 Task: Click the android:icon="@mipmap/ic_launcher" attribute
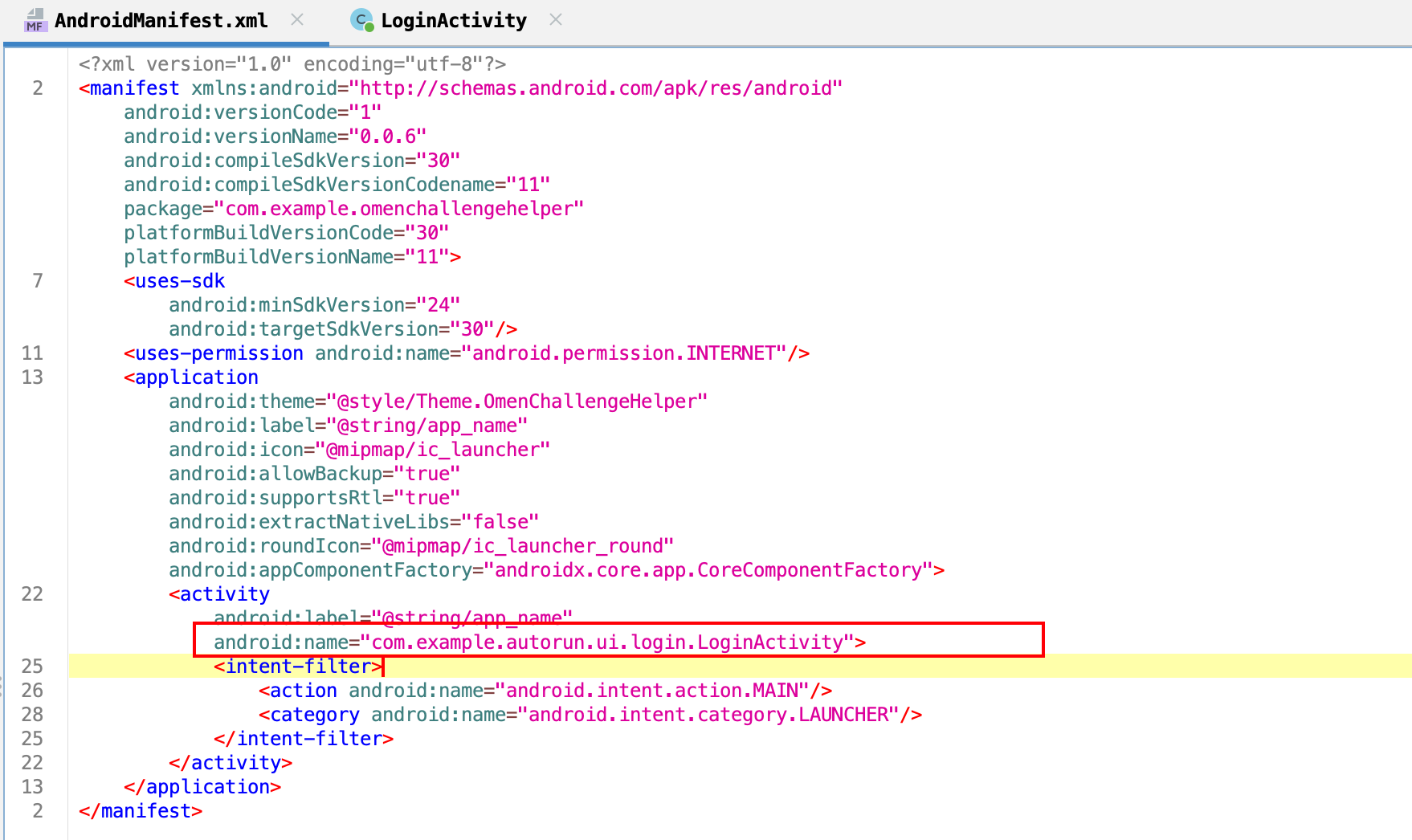click(x=359, y=450)
